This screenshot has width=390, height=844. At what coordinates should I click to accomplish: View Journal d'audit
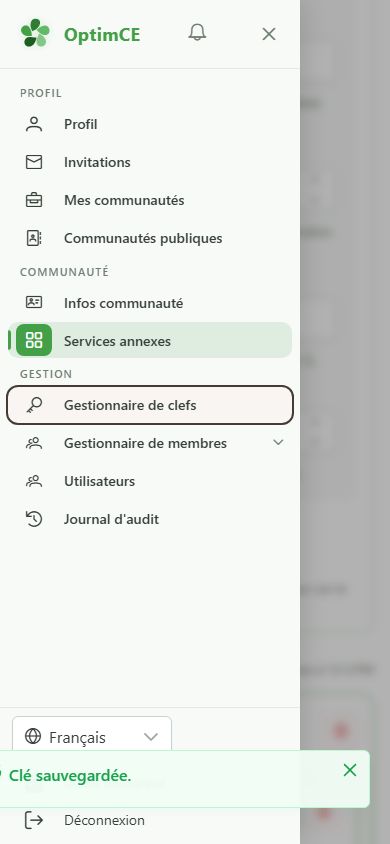click(x=150, y=519)
